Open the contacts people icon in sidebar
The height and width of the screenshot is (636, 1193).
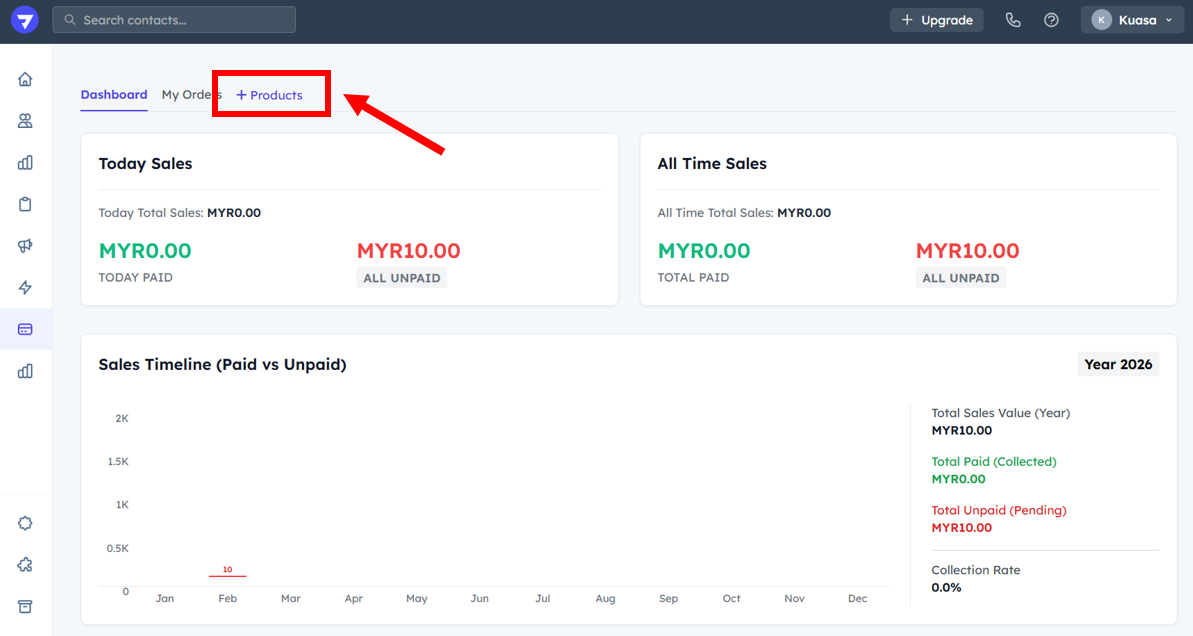click(x=25, y=121)
